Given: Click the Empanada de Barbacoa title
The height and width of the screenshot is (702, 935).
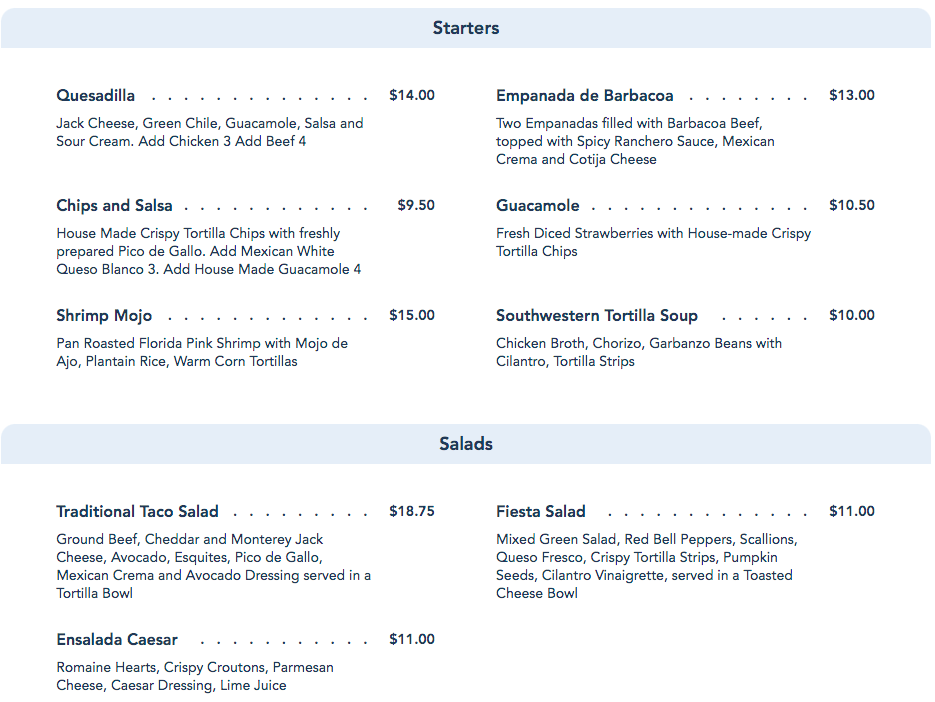Looking at the screenshot, I should pos(585,96).
